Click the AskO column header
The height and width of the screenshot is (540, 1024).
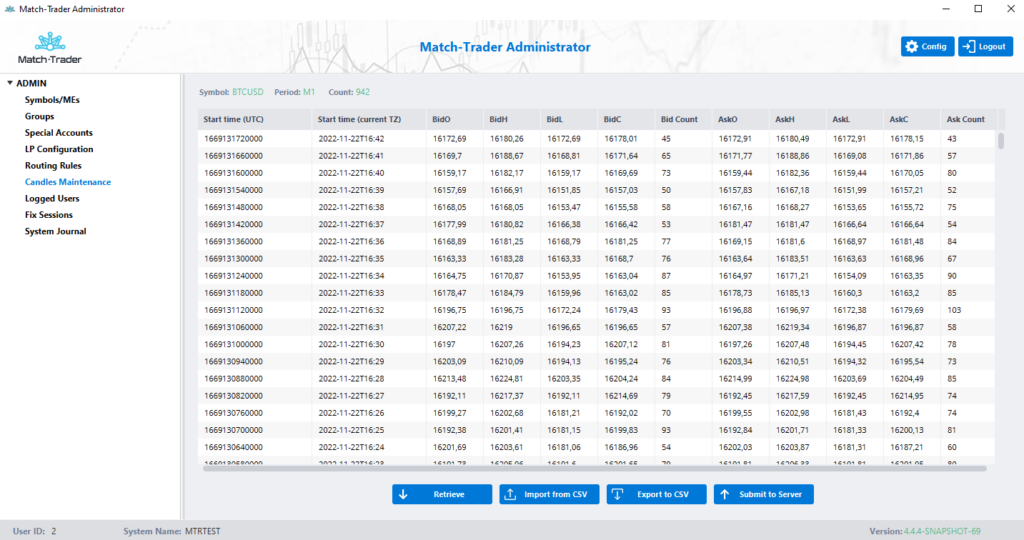[x=741, y=119]
